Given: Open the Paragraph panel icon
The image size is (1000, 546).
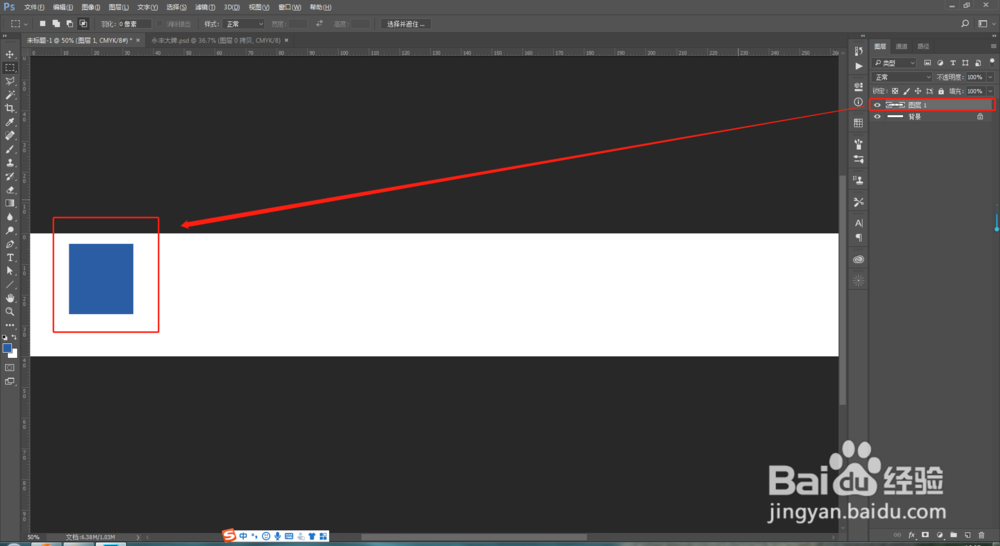Looking at the screenshot, I should (858, 237).
